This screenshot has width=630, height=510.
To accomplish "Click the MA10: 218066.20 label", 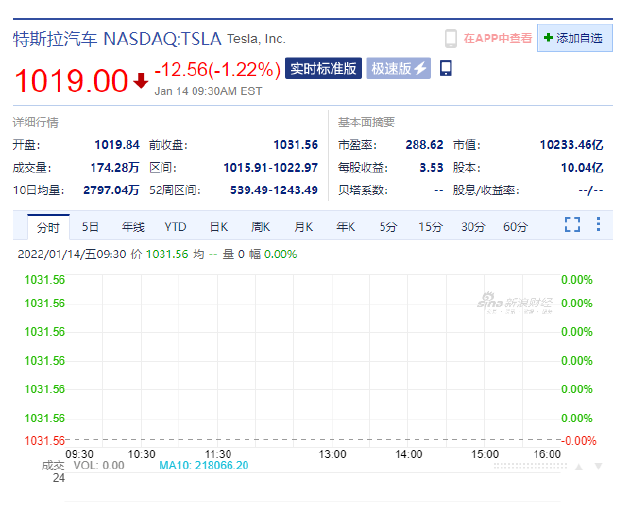I will 204,465.
